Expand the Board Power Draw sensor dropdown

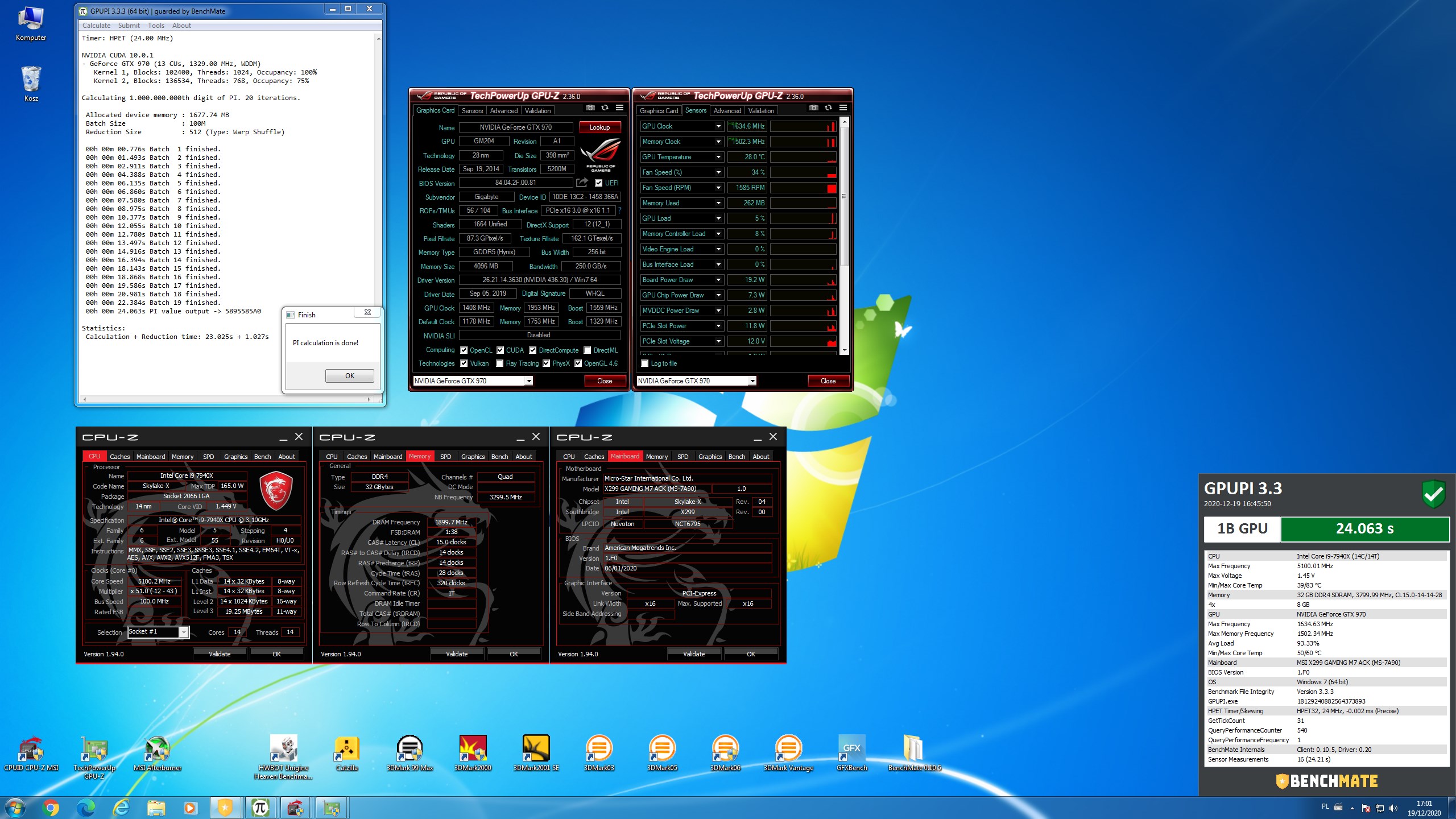point(718,280)
